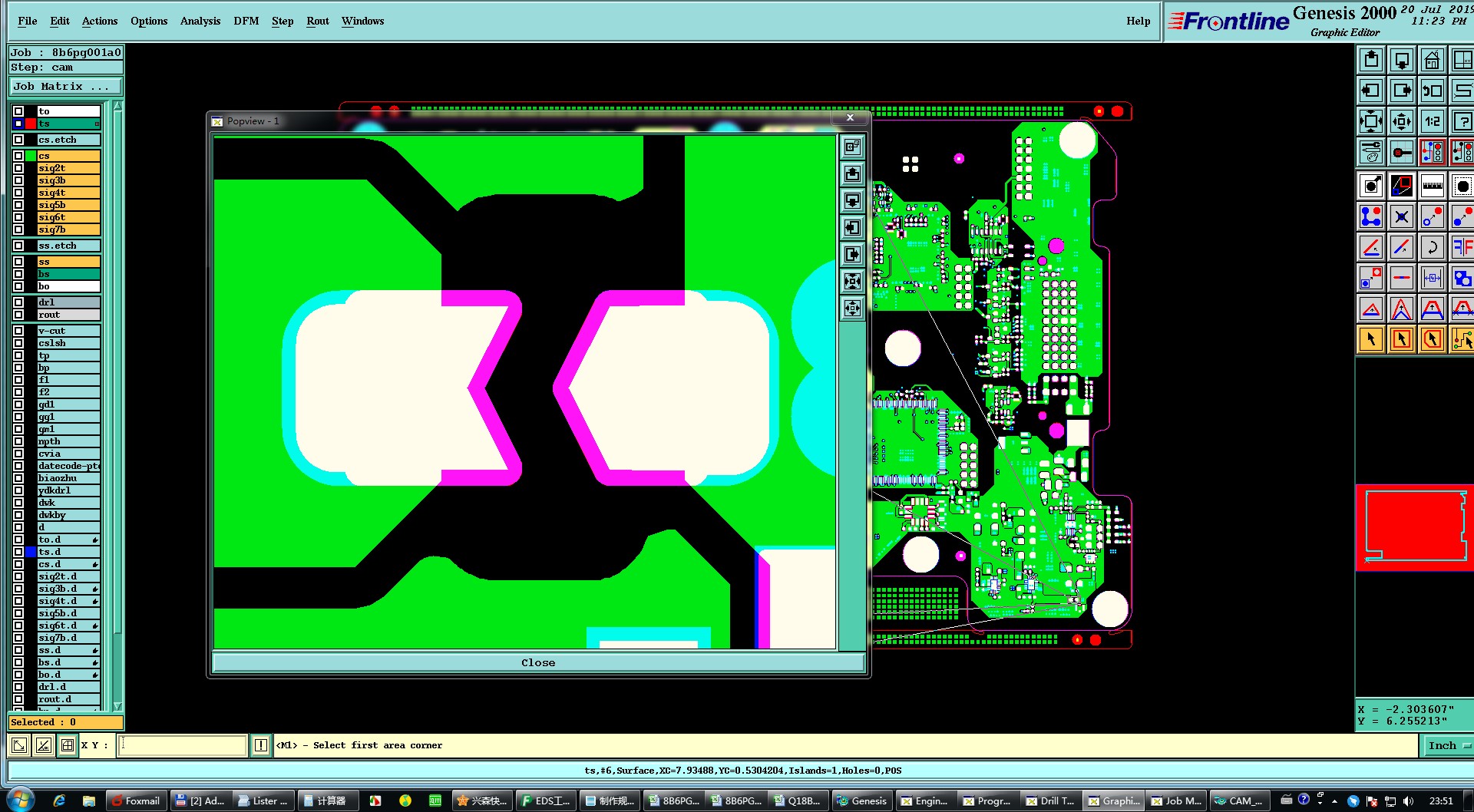Screen dimensions: 1474x812
Task: Open the wrench and palette settings icon
Action: (x=1371, y=152)
